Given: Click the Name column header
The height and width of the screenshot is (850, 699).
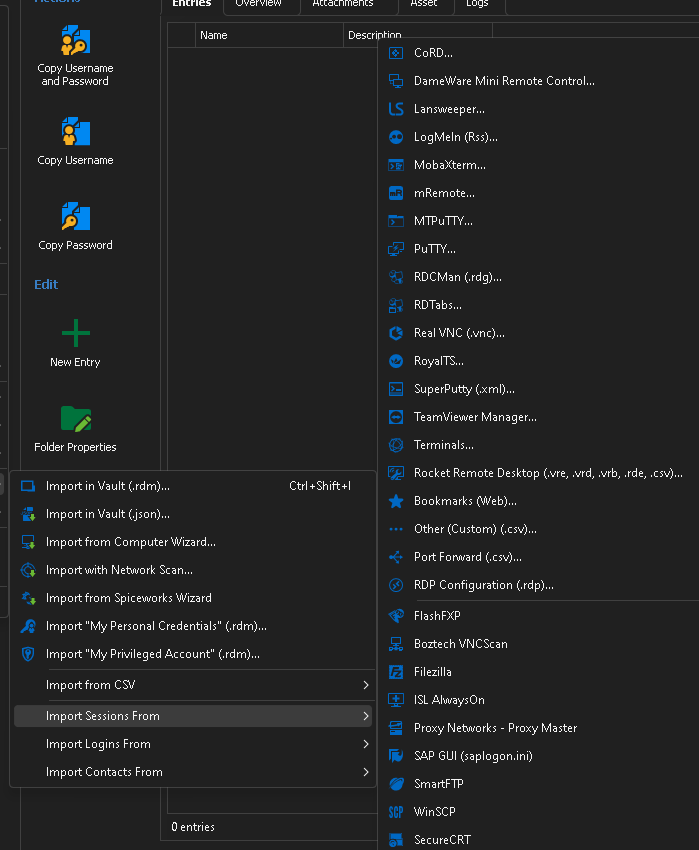Looking at the screenshot, I should pos(269,35).
